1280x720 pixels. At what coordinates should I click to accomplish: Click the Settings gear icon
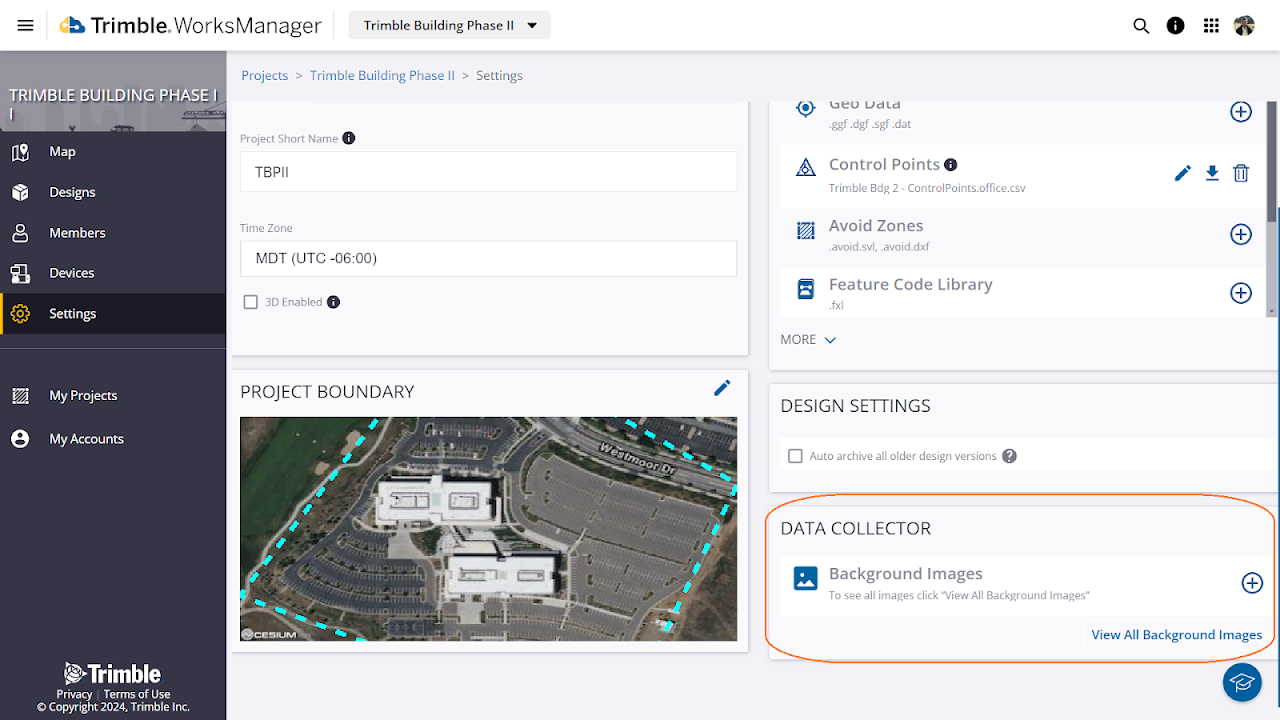click(20, 313)
